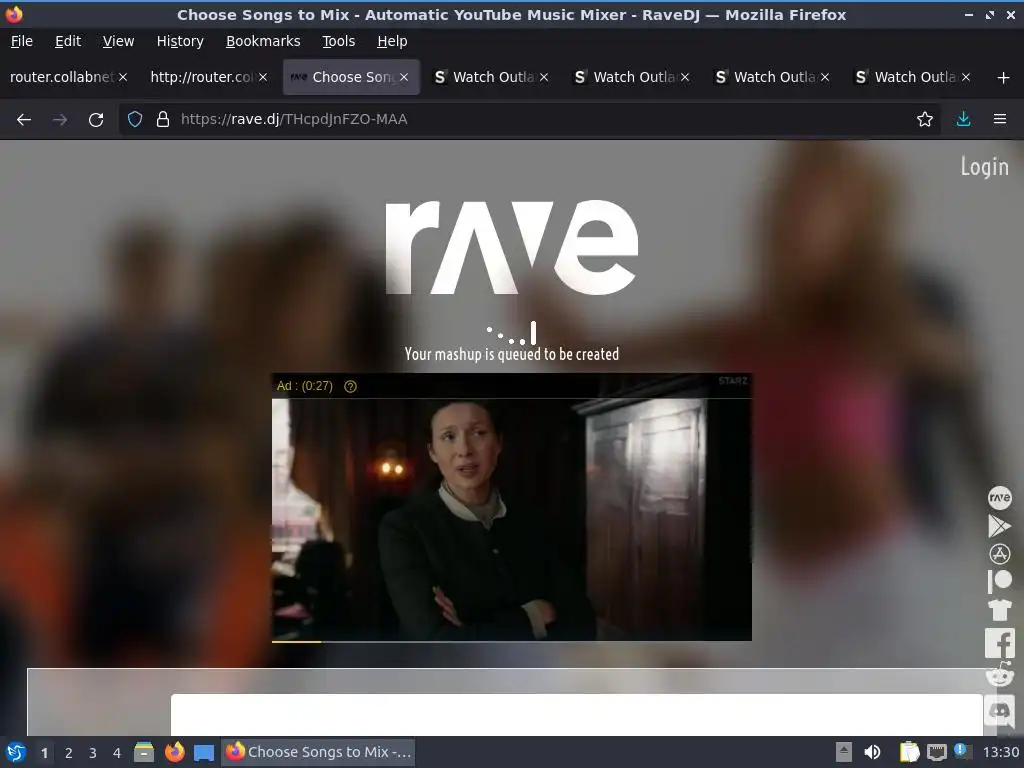1024x768 pixels.
Task: Switch to virtual desktop 3
Action: pos(92,753)
